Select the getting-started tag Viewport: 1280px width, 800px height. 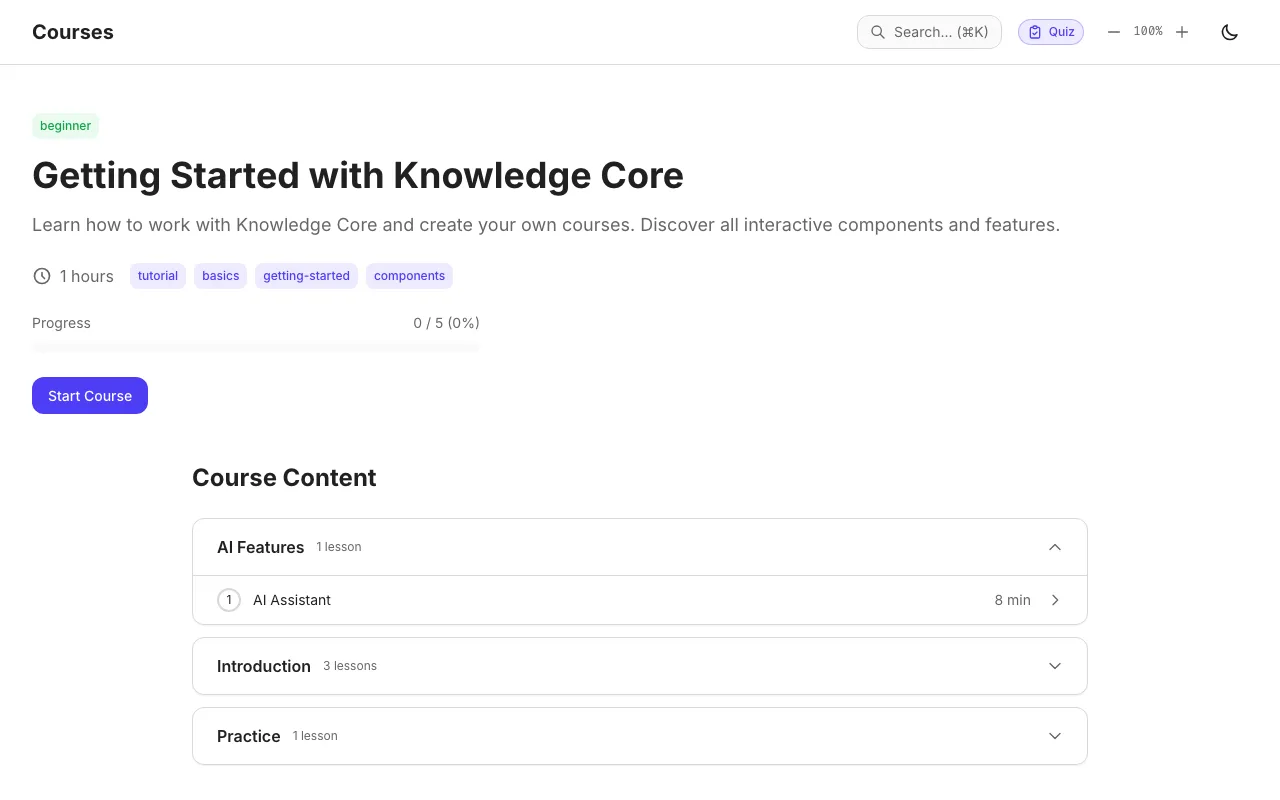coord(306,276)
